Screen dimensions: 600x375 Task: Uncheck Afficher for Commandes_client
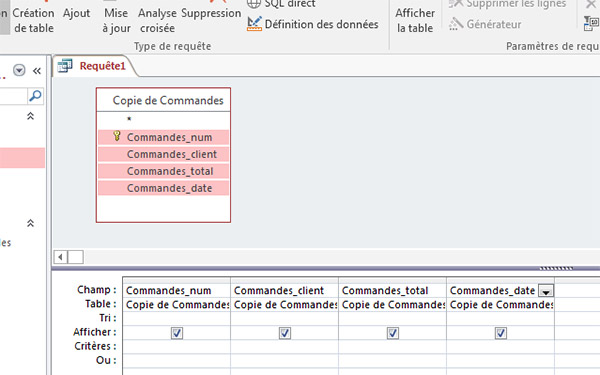[x=285, y=333]
